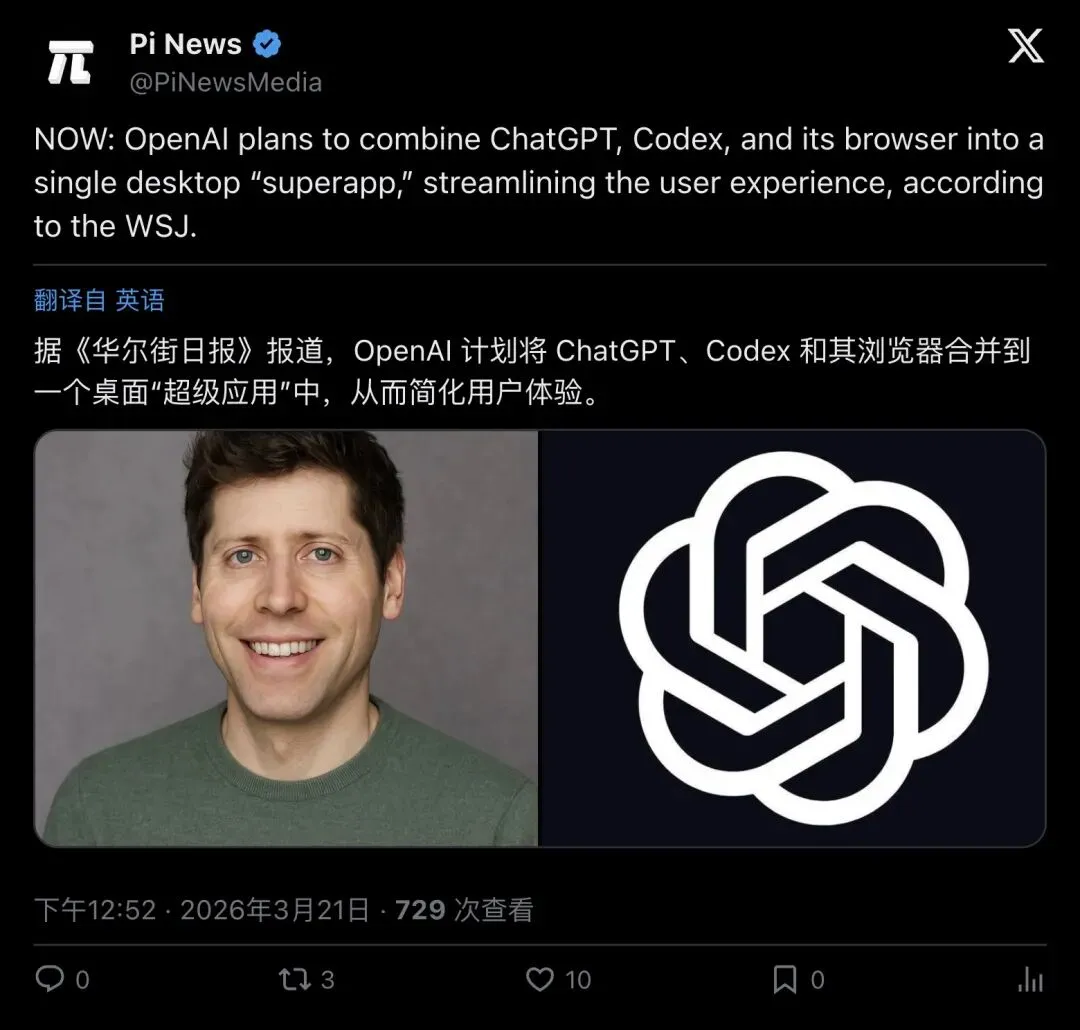Screen dimensions: 1080x1030
Task: Click the repost count 3
Action: coord(328,980)
